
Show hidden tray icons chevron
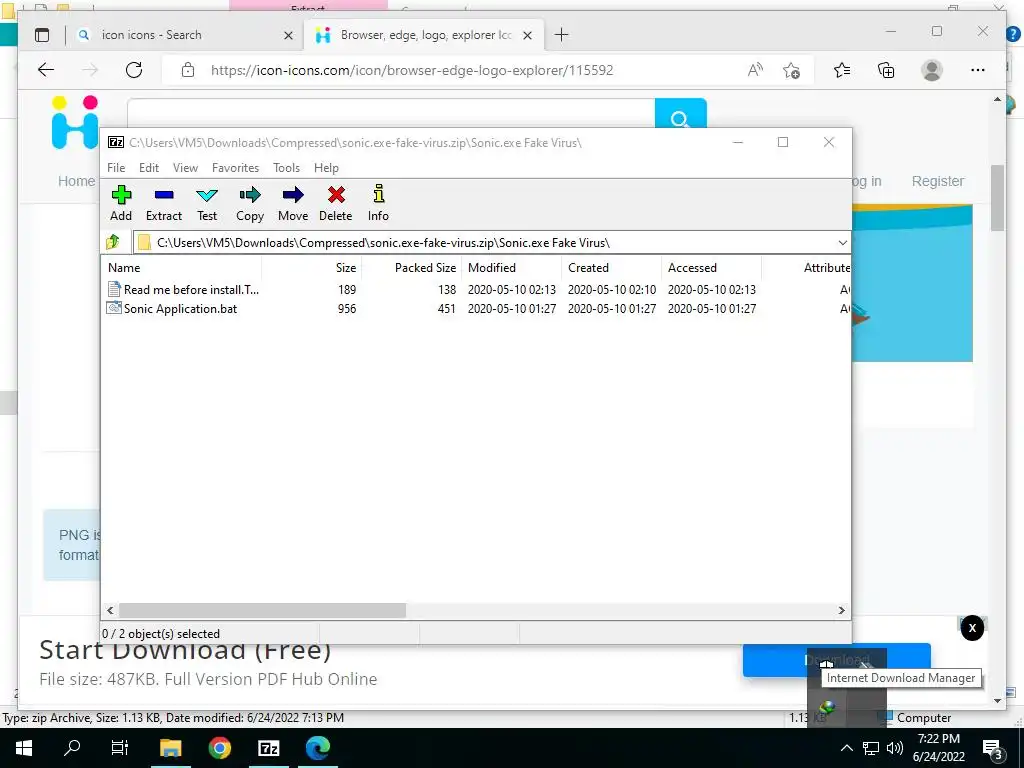click(x=846, y=748)
